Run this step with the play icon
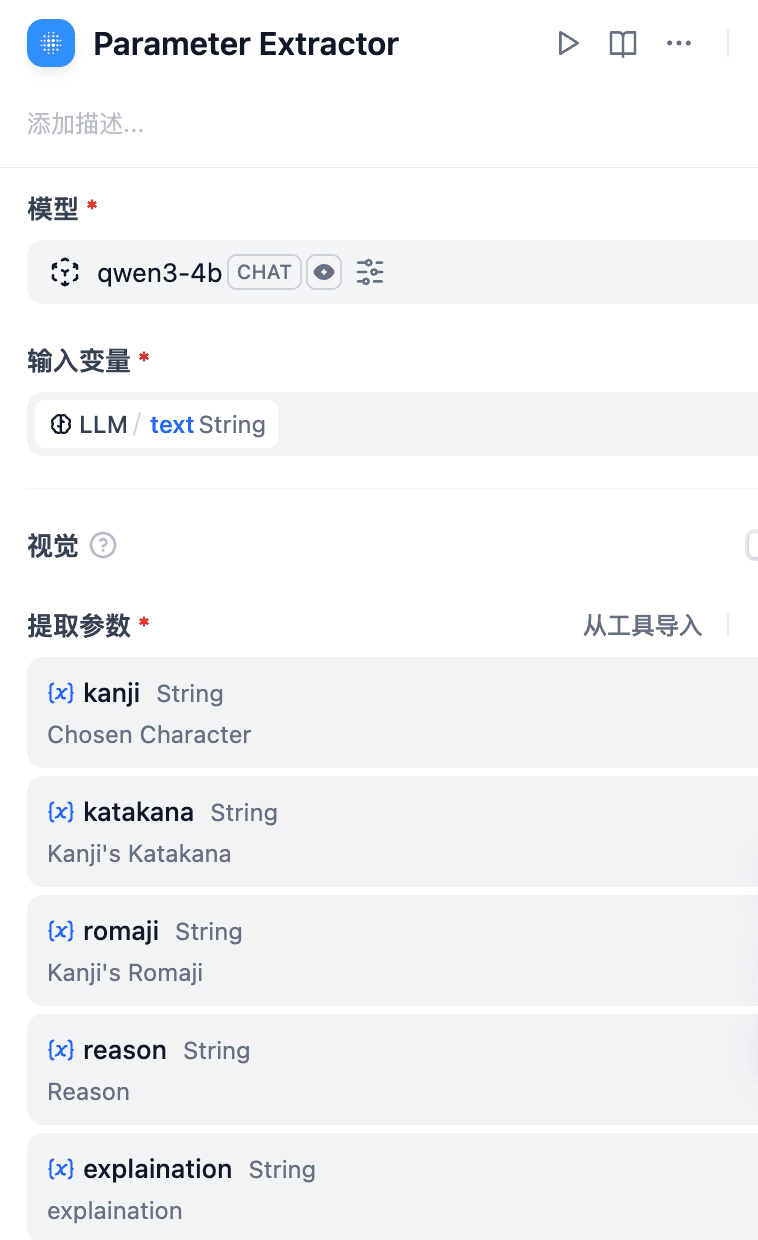Image resolution: width=758 pixels, height=1240 pixels. [x=568, y=43]
